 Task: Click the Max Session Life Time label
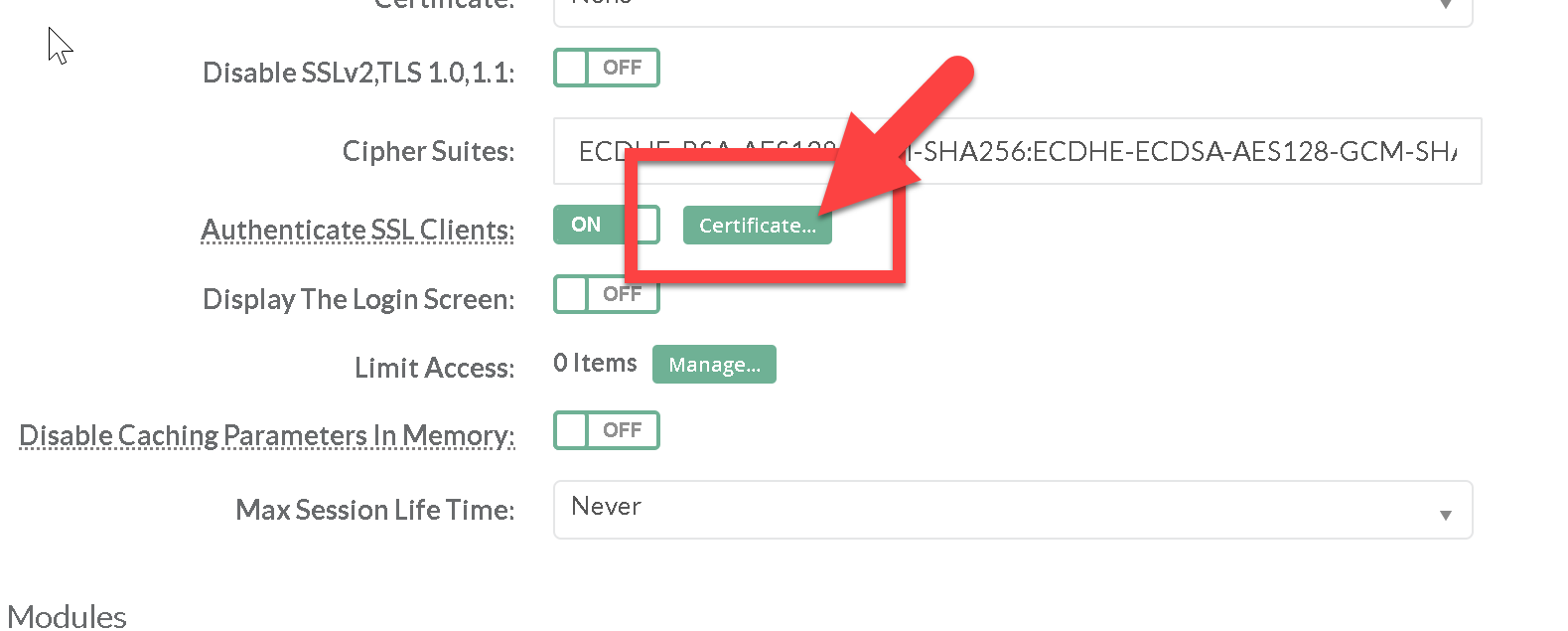[374, 510]
